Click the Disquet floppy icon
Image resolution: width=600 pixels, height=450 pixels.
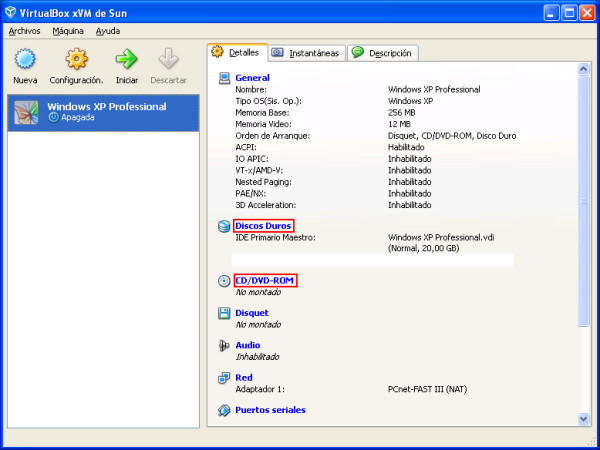pos(224,313)
